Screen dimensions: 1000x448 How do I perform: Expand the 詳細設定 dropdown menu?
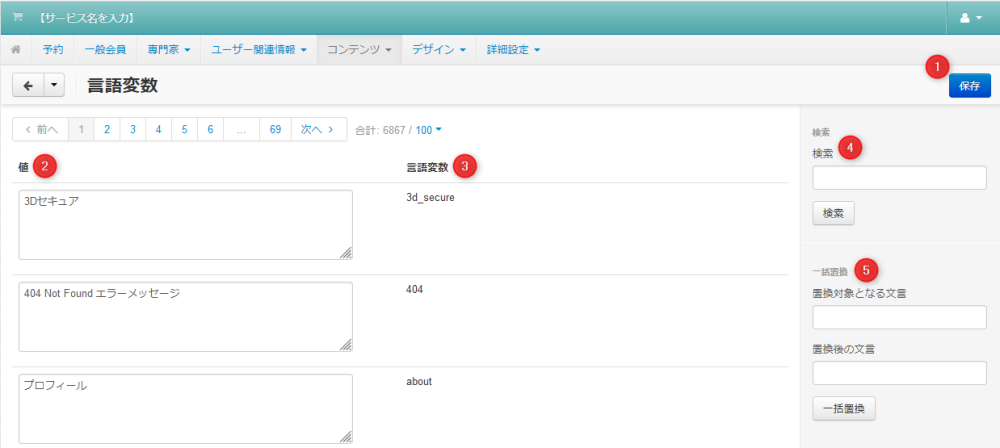pyautogui.click(x=513, y=50)
